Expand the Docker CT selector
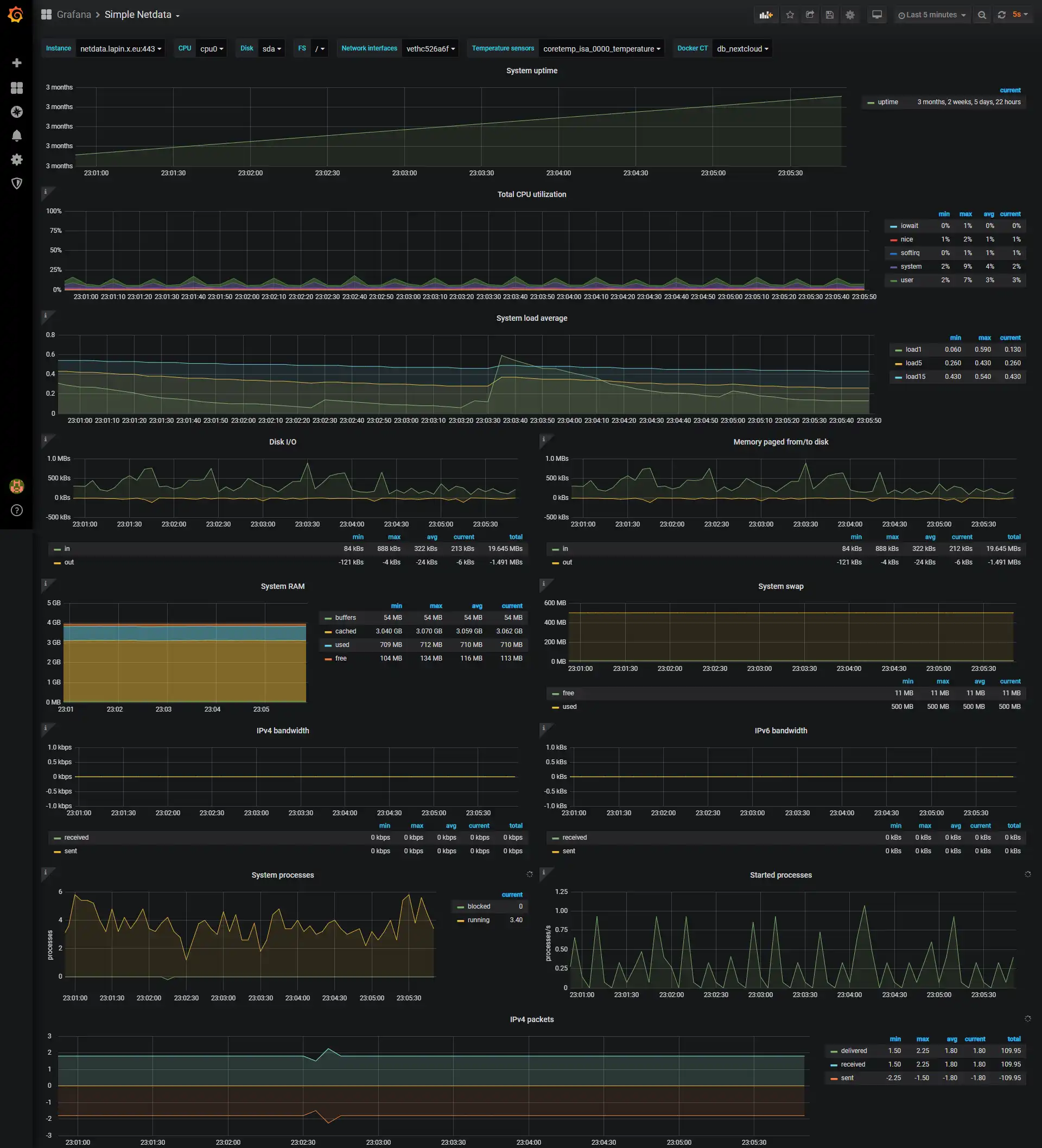 (742, 48)
